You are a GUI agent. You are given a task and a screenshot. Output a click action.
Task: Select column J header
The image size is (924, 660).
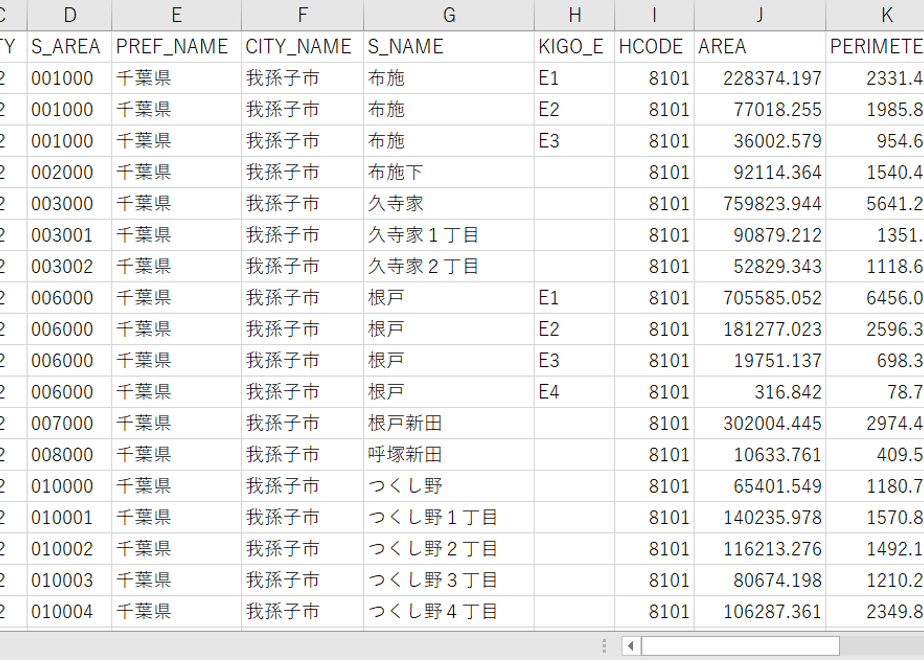(760, 15)
